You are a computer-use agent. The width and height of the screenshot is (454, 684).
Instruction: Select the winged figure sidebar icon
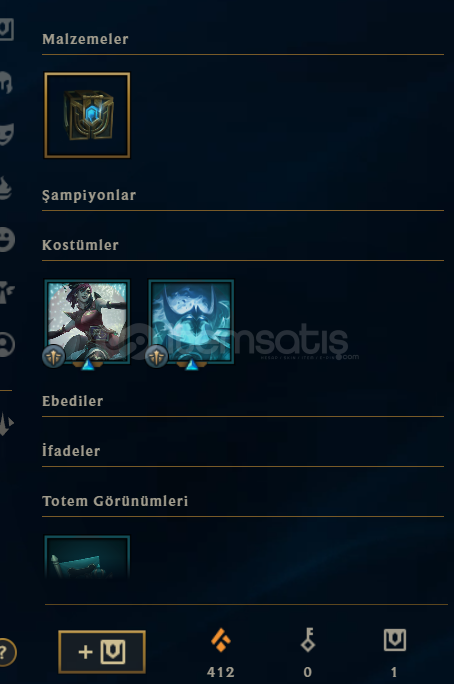click(x=7, y=291)
